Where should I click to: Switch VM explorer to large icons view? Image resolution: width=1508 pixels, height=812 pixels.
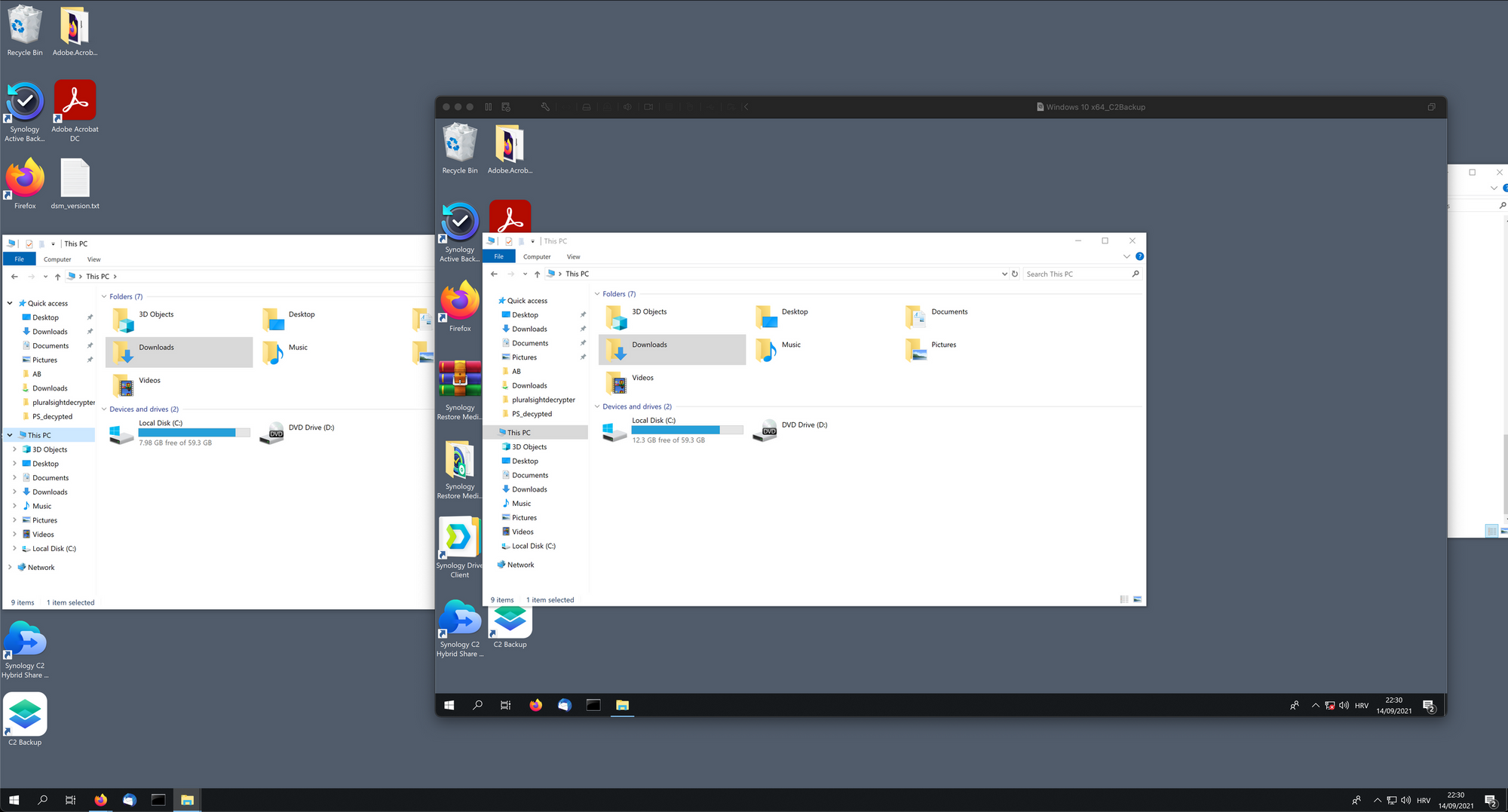(x=1138, y=599)
